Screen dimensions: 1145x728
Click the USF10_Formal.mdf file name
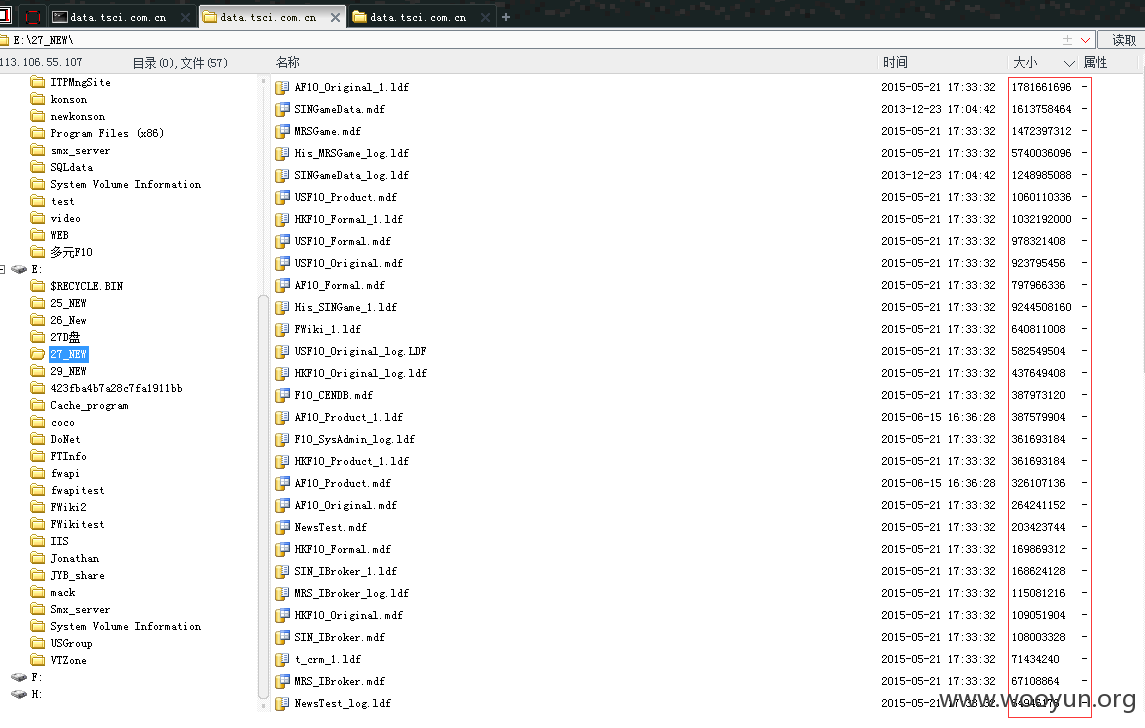[343, 242]
